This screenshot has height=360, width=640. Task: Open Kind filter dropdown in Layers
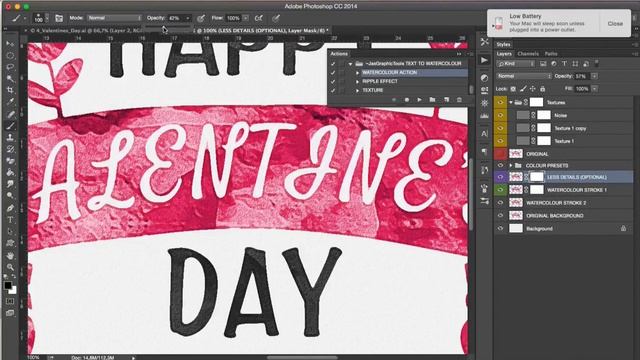click(516, 64)
